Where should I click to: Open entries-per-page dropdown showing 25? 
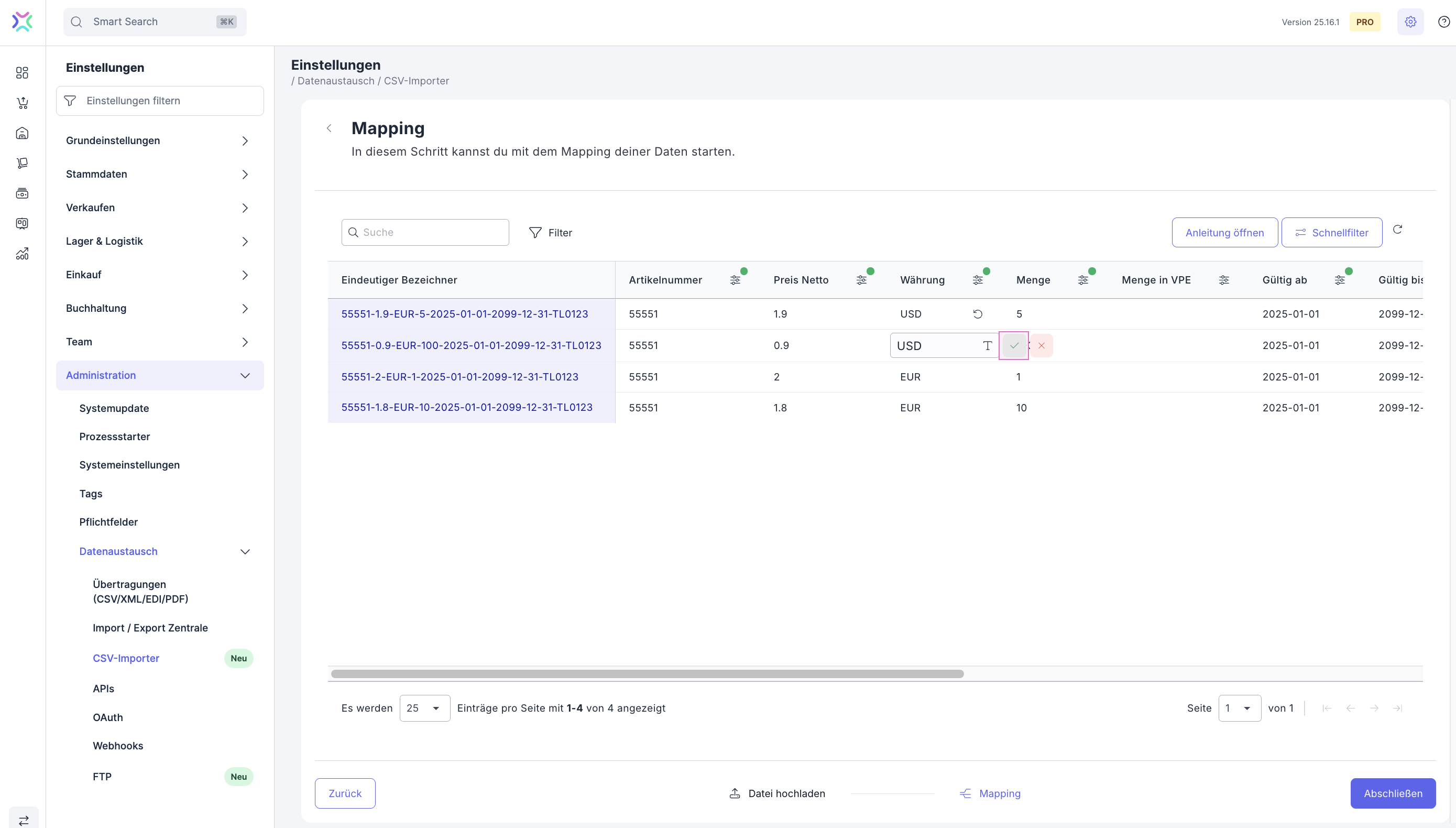pyautogui.click(x=425, y=708)
